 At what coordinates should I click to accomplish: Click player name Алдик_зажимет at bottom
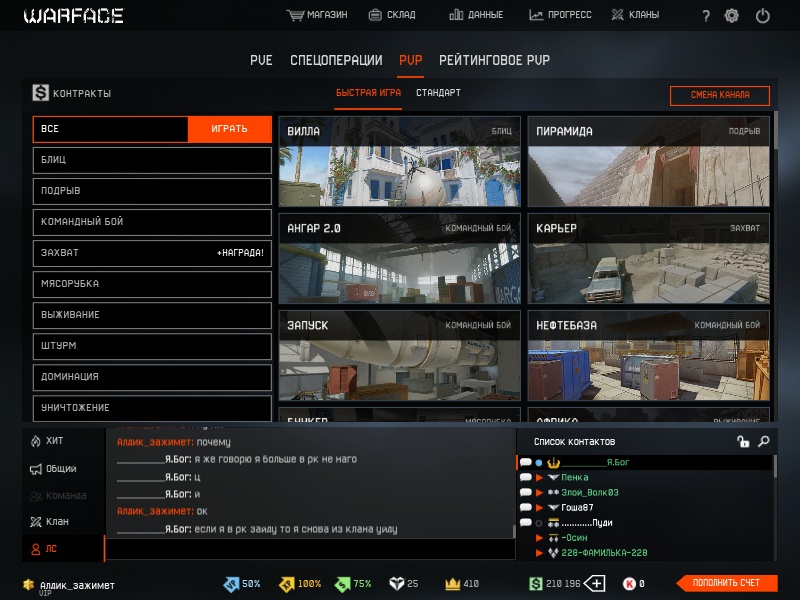[x=77, y=585]
